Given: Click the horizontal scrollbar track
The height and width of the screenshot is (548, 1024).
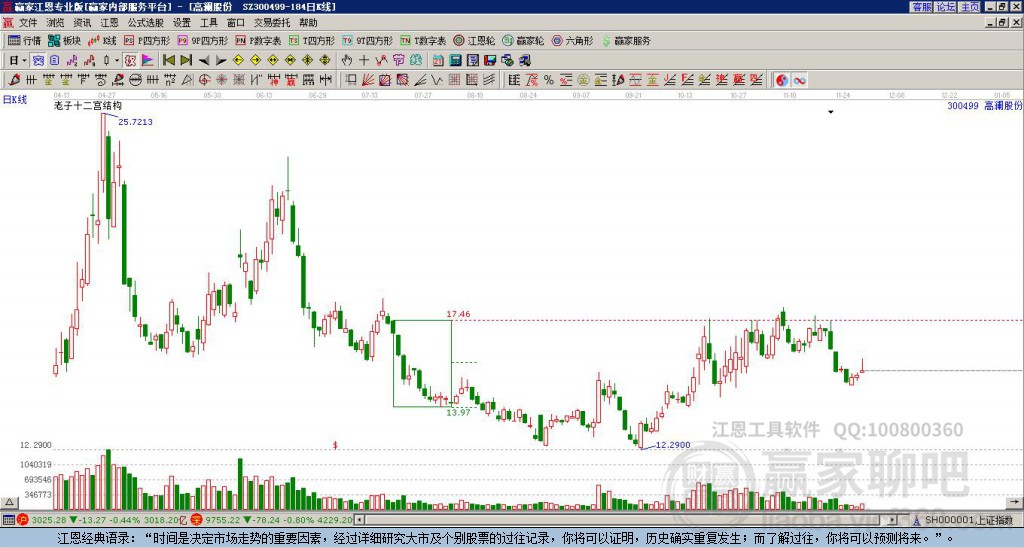Looking at the screenshot, I should [627, 520].
